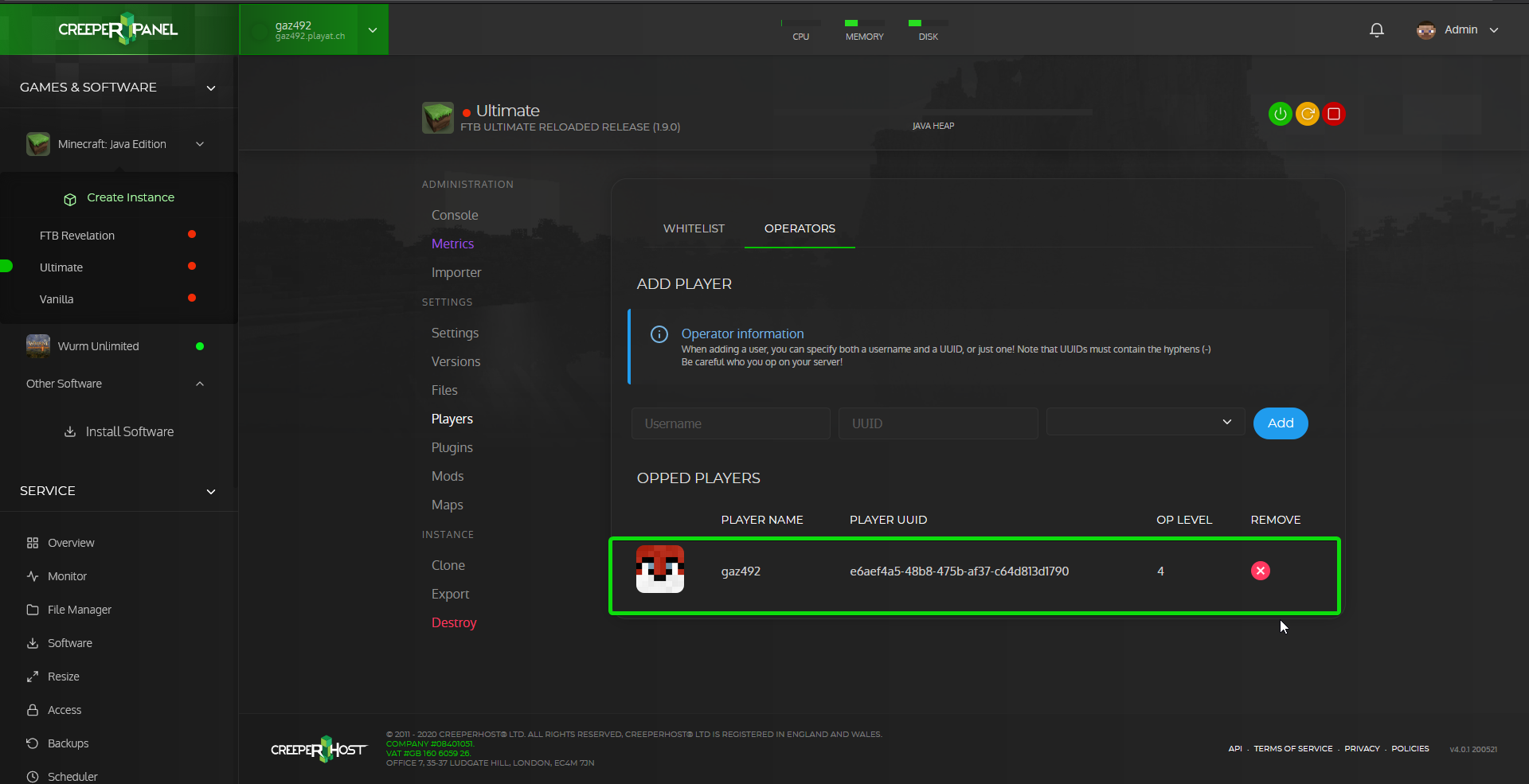Click the Username input field
Image resolution: width=1529 pixels, height=784 pixels.
click(x=731, y=423)
